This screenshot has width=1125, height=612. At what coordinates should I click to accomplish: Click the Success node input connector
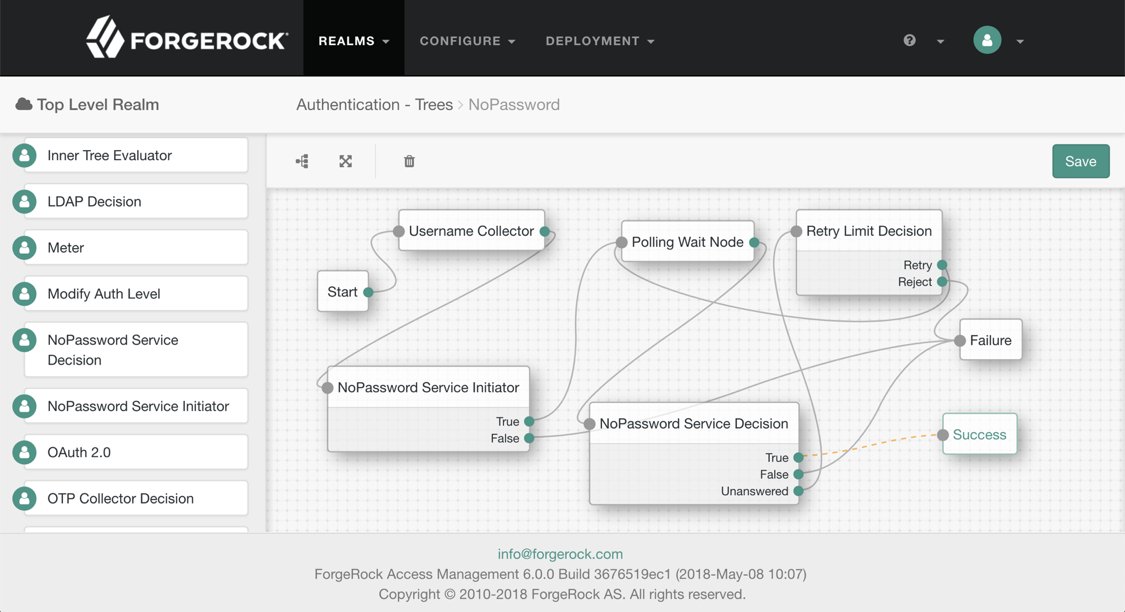(943, 435)
